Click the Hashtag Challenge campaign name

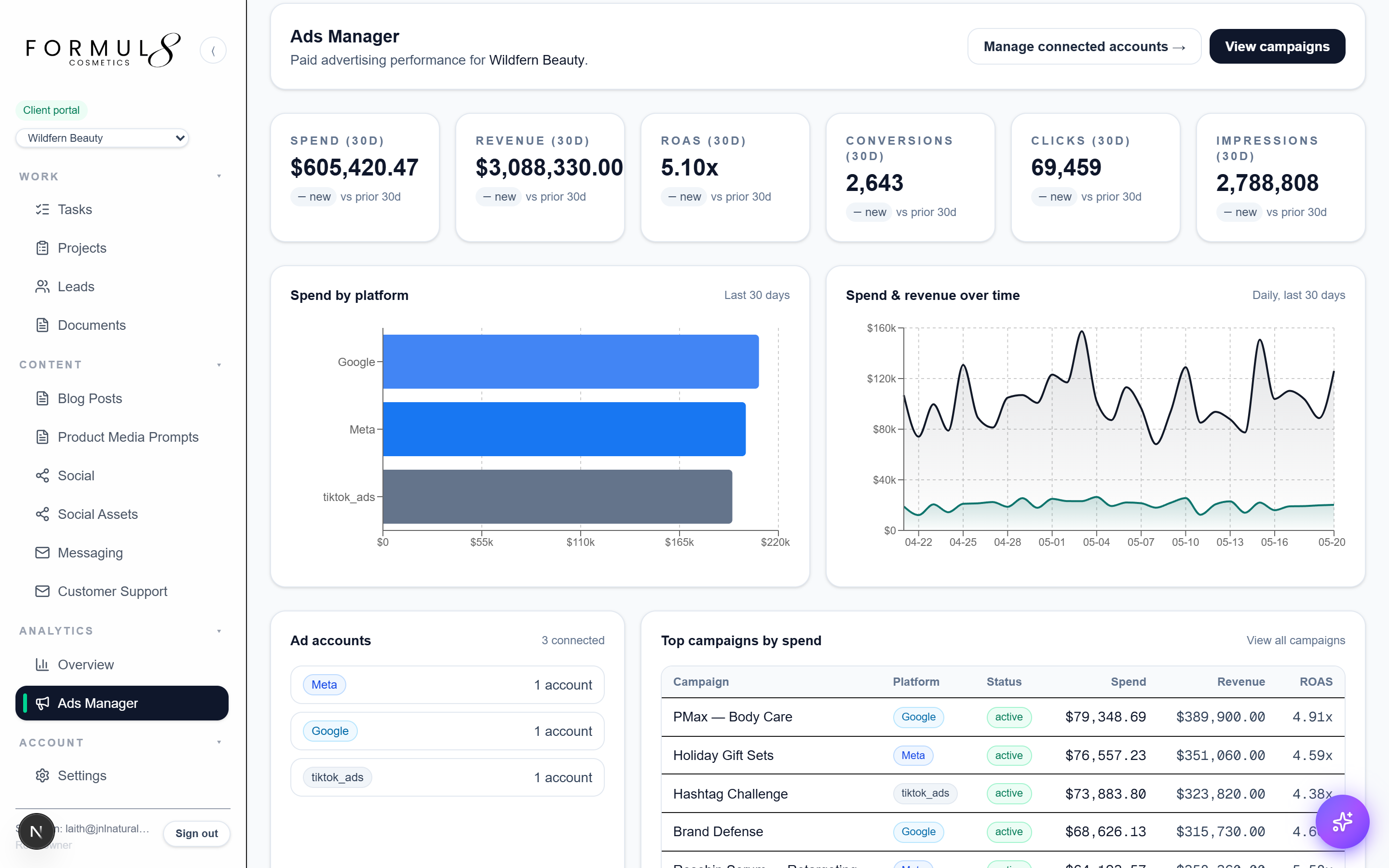pyautogui.click(x=730, y=793)
